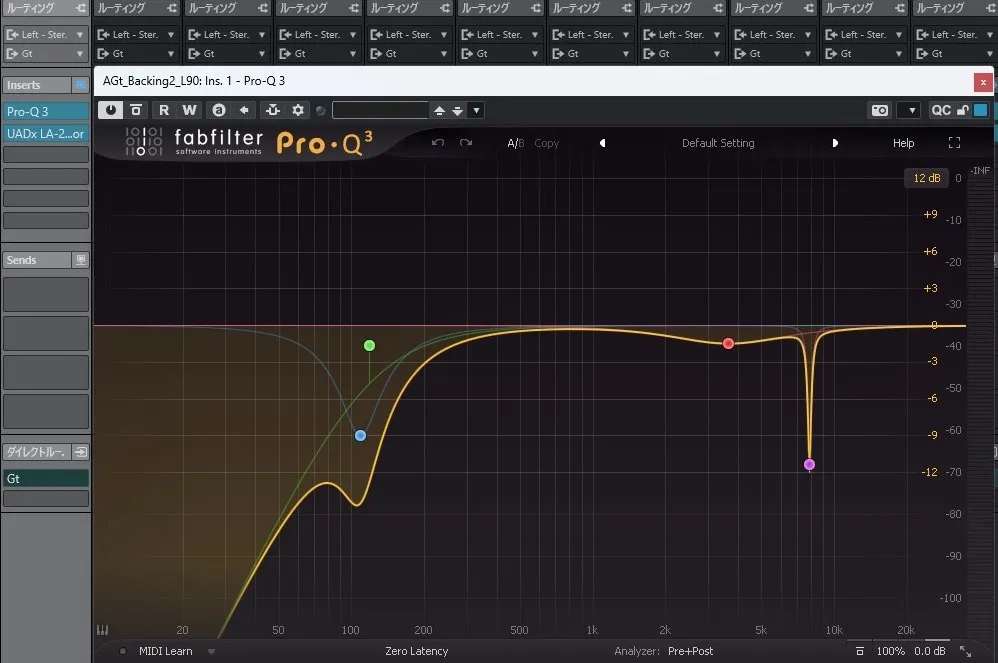Image resolution: width=998 pixels, height=663 pixels.
Task: Click the snapshot camera icon
Action: 880,110
